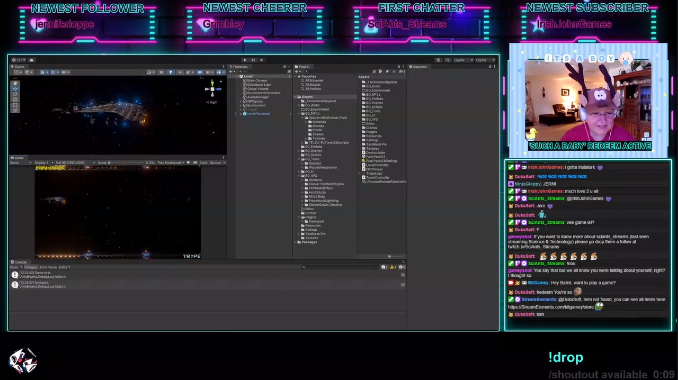Select the Hierarchy tab
This screenshot has width=678, height=380.
tap(240, 67)
